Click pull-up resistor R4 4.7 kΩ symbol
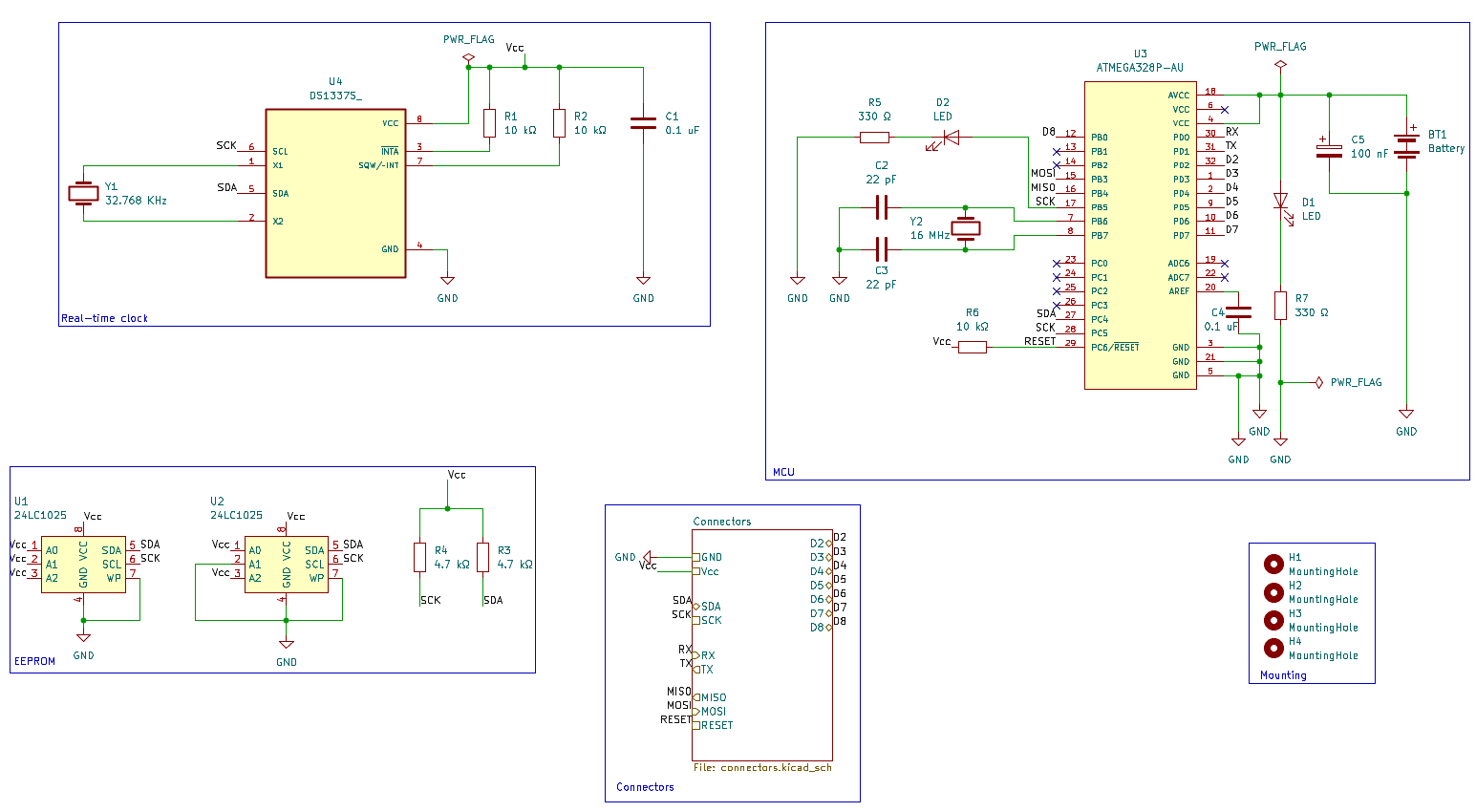This screenshot has width=1476, height=812. 419,557
